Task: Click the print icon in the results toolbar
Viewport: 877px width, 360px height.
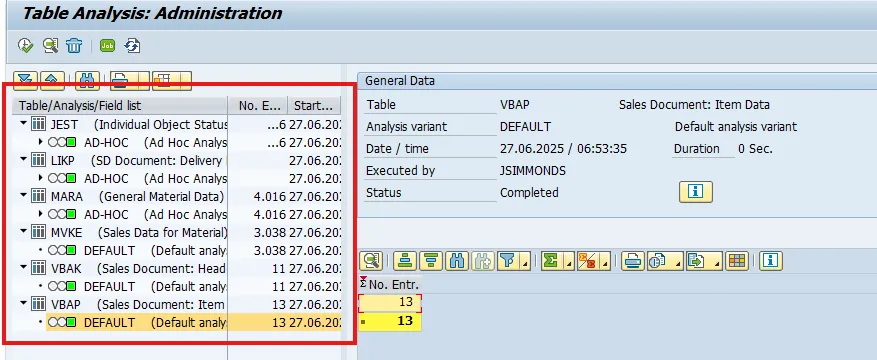Action: click(x=633, y=260)
